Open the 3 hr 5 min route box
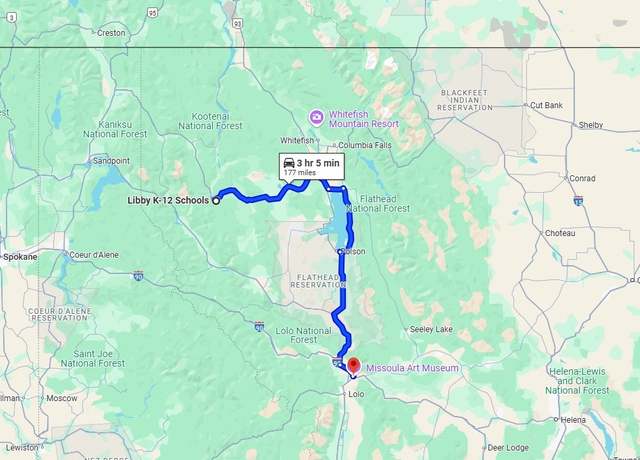Image resolution: width=640 pixels, height=460 pixels. (x=311, y=167)
